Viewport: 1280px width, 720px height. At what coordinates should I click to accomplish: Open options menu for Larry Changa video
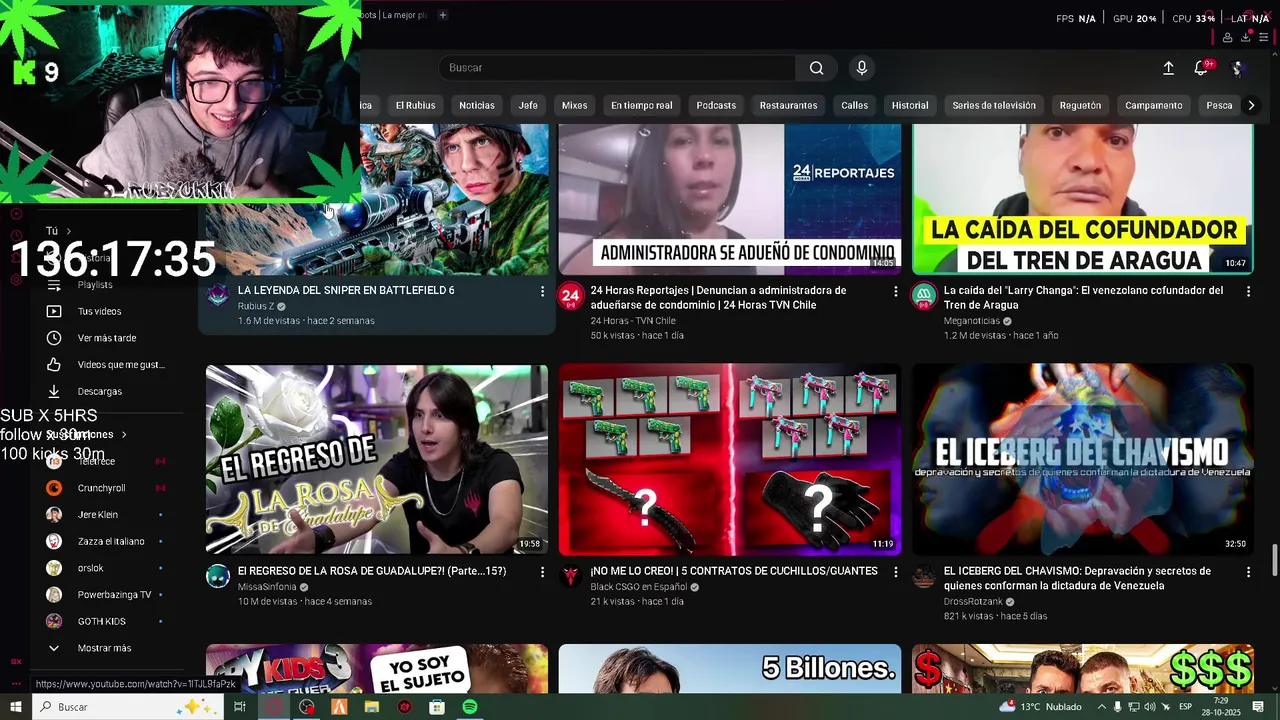[x=1248, y=291]
